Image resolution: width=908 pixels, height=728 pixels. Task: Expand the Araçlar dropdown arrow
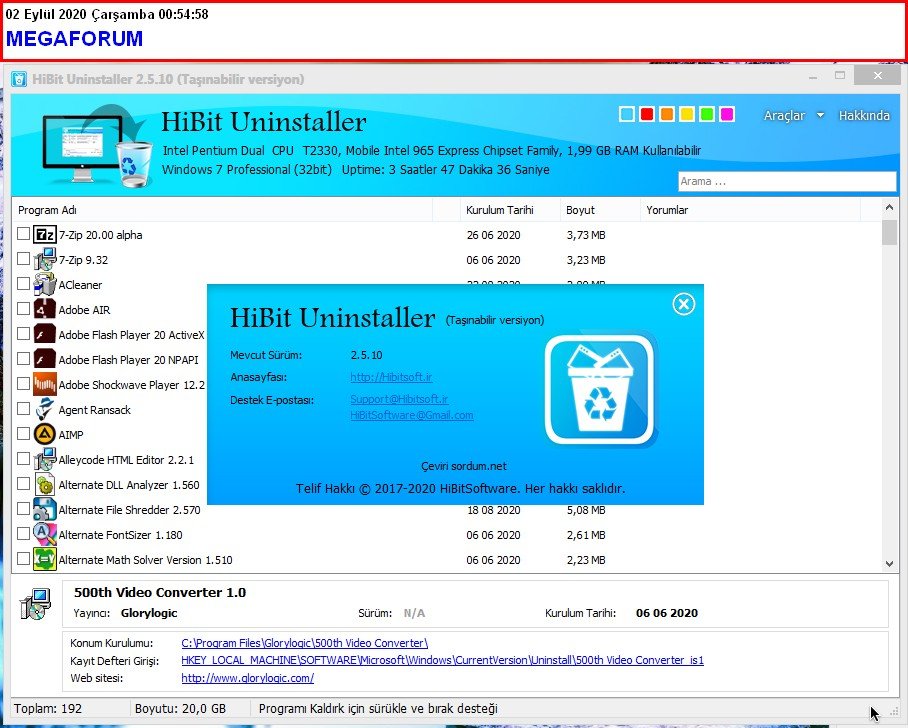(x=820, y=115)
